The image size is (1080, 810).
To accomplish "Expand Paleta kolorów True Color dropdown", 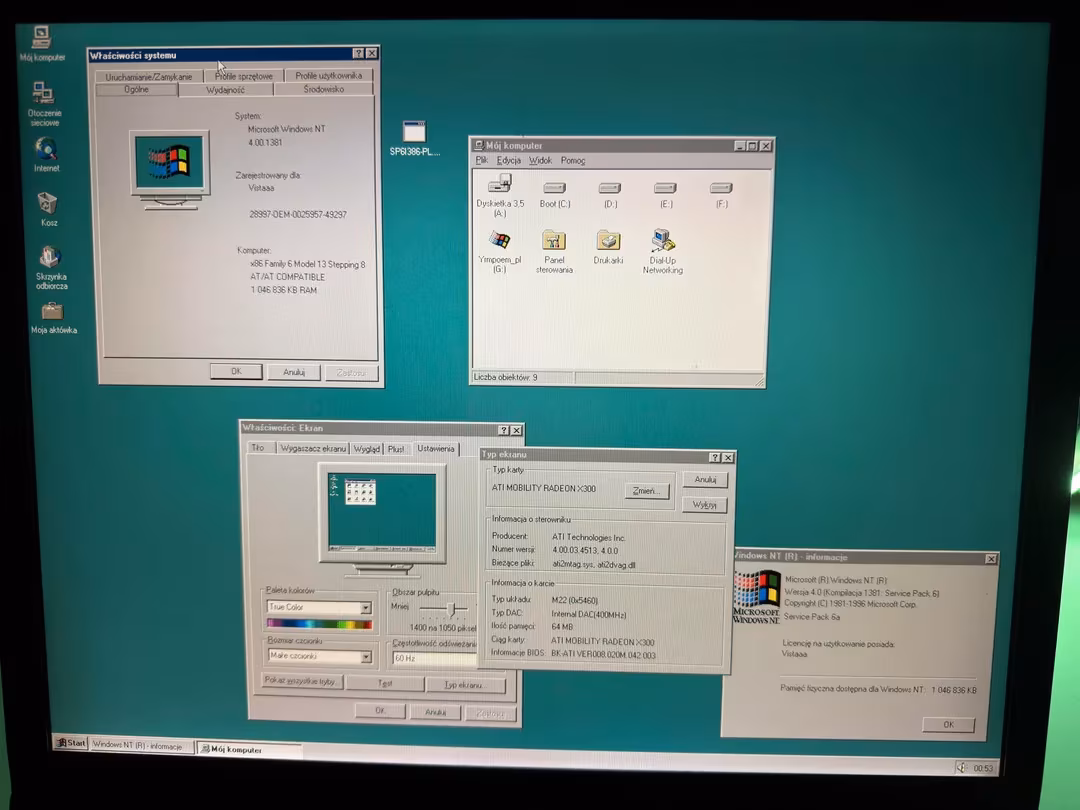I will [x=366, y=608].
